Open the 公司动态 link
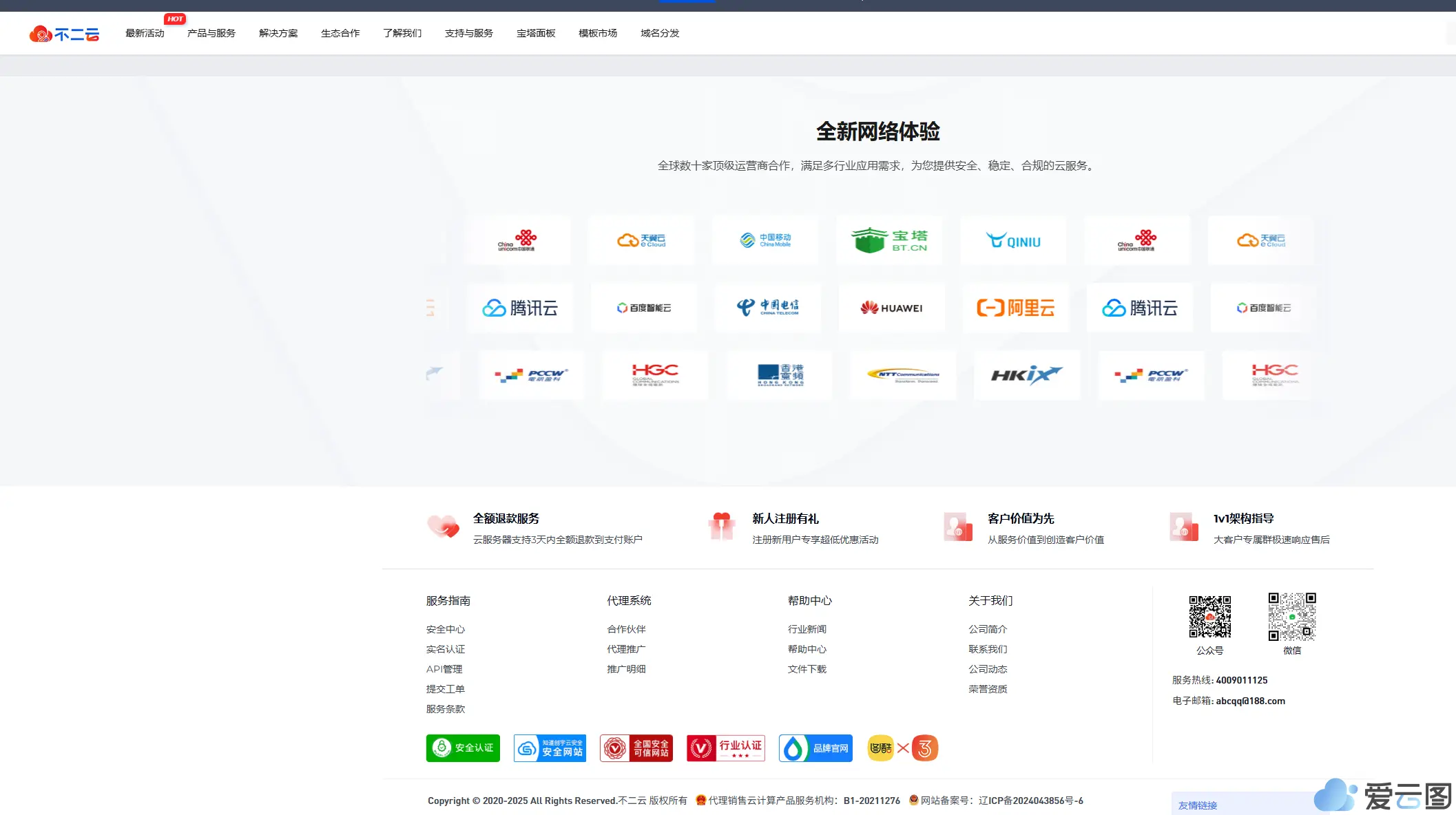The height and width of the screenshot is (815, 1456). tap(988, 669)
